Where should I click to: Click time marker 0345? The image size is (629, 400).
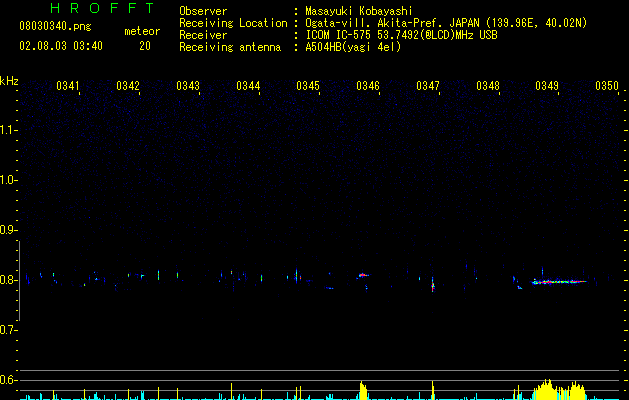tap(308, 86)
